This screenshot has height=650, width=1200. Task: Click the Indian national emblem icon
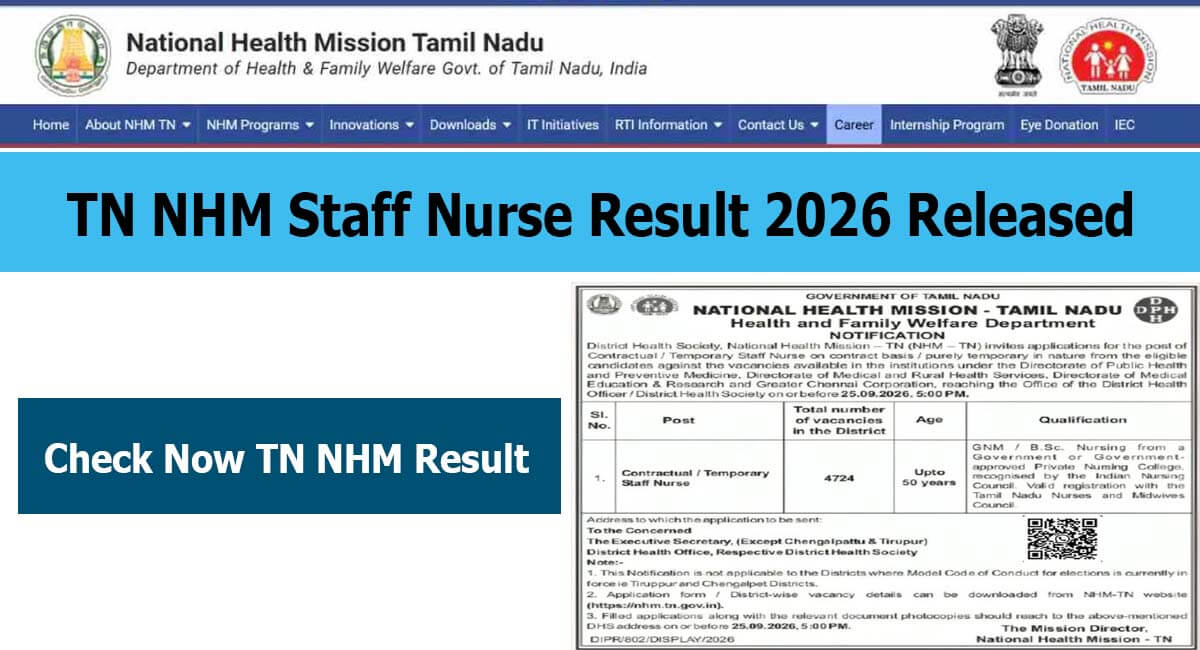click(x=1018, y=55)
